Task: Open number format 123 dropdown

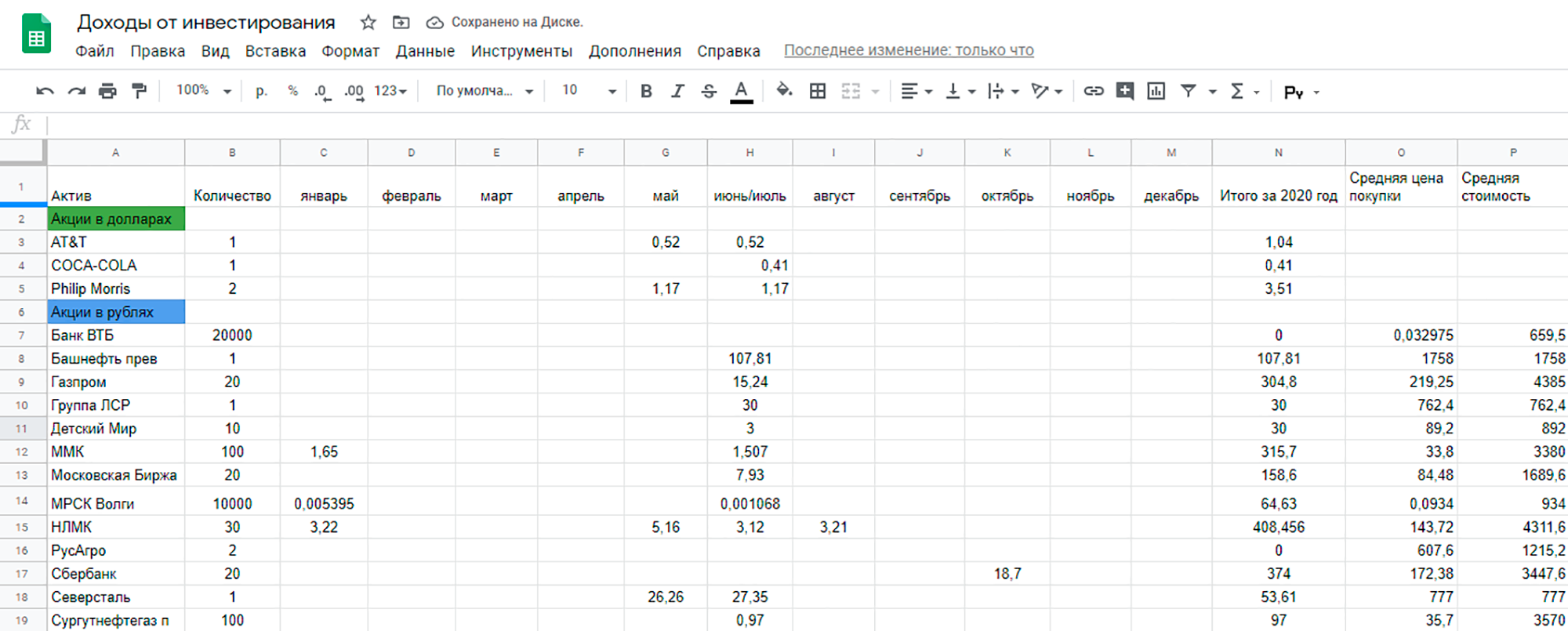Action: point(390,91)
